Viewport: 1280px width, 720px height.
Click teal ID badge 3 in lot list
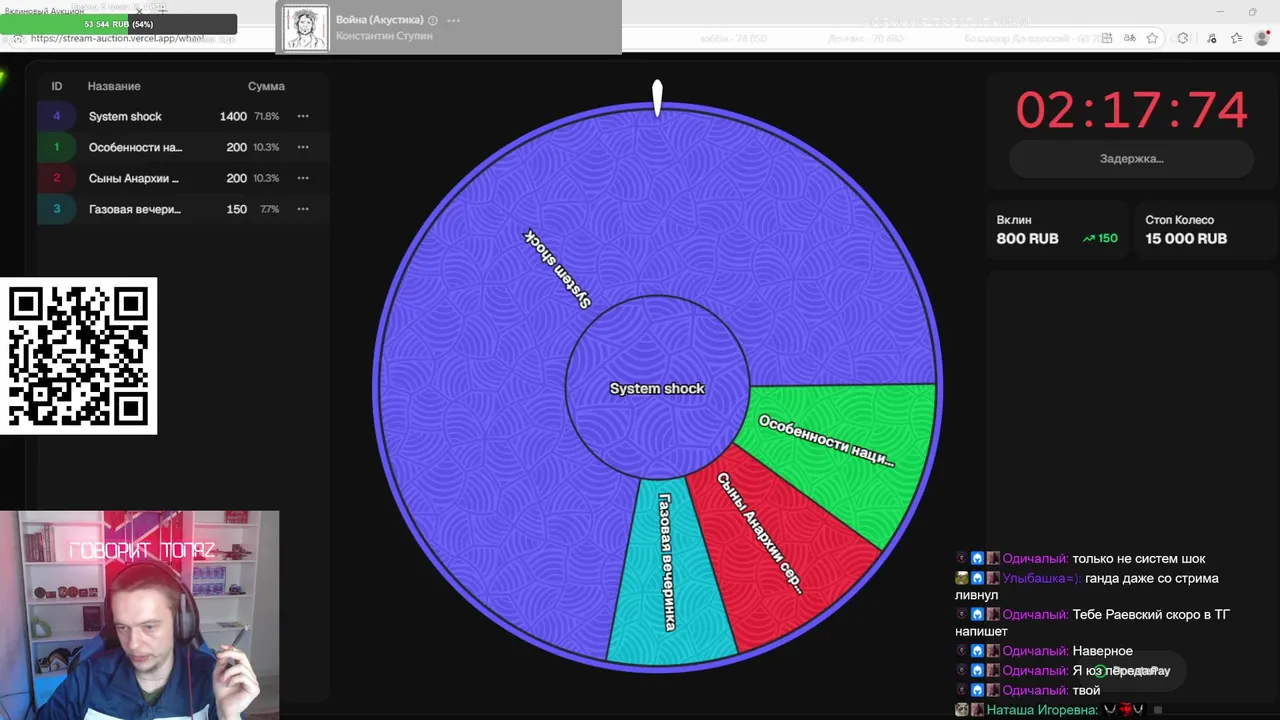56,209
